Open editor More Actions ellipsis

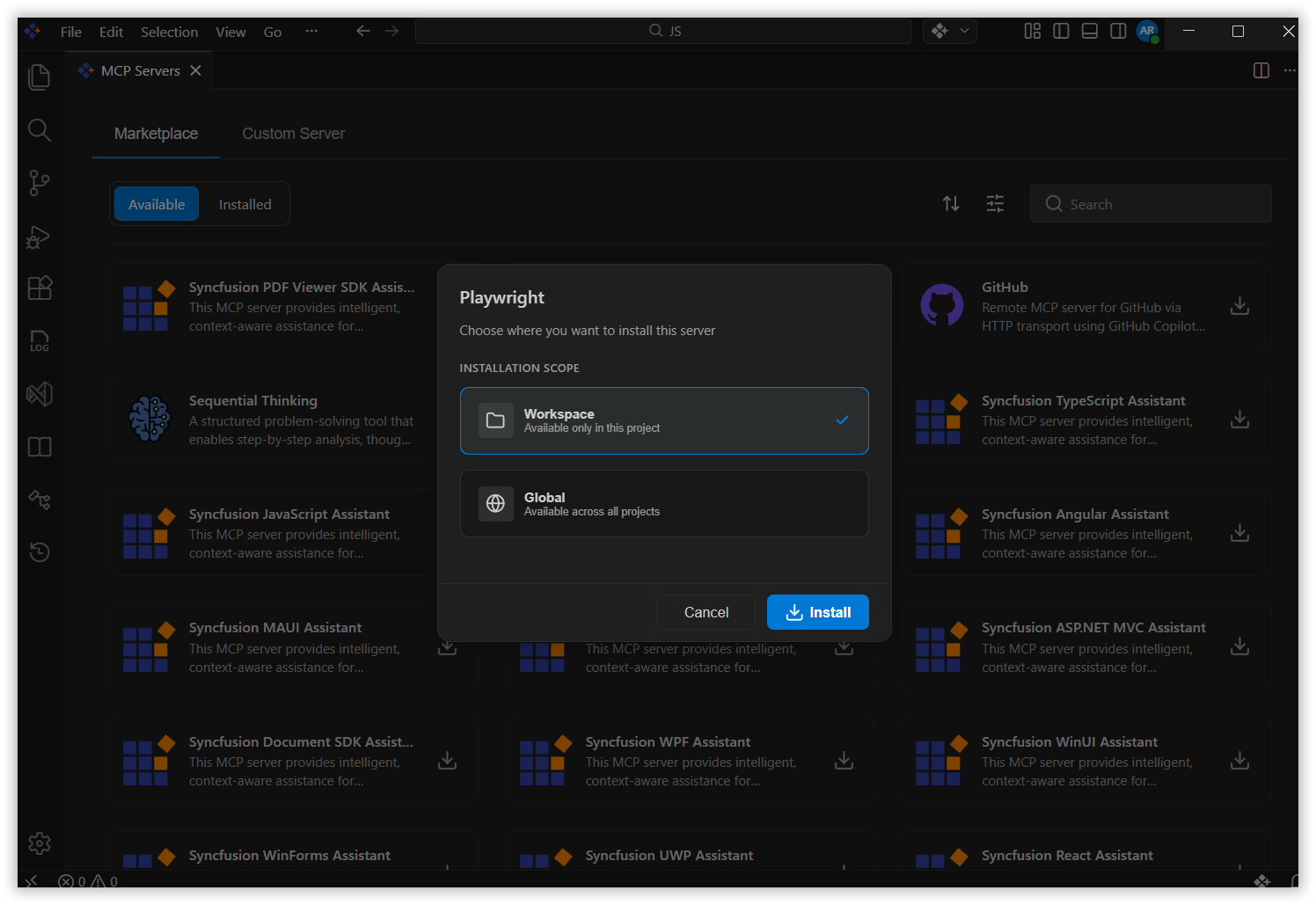pos(1290,70)
